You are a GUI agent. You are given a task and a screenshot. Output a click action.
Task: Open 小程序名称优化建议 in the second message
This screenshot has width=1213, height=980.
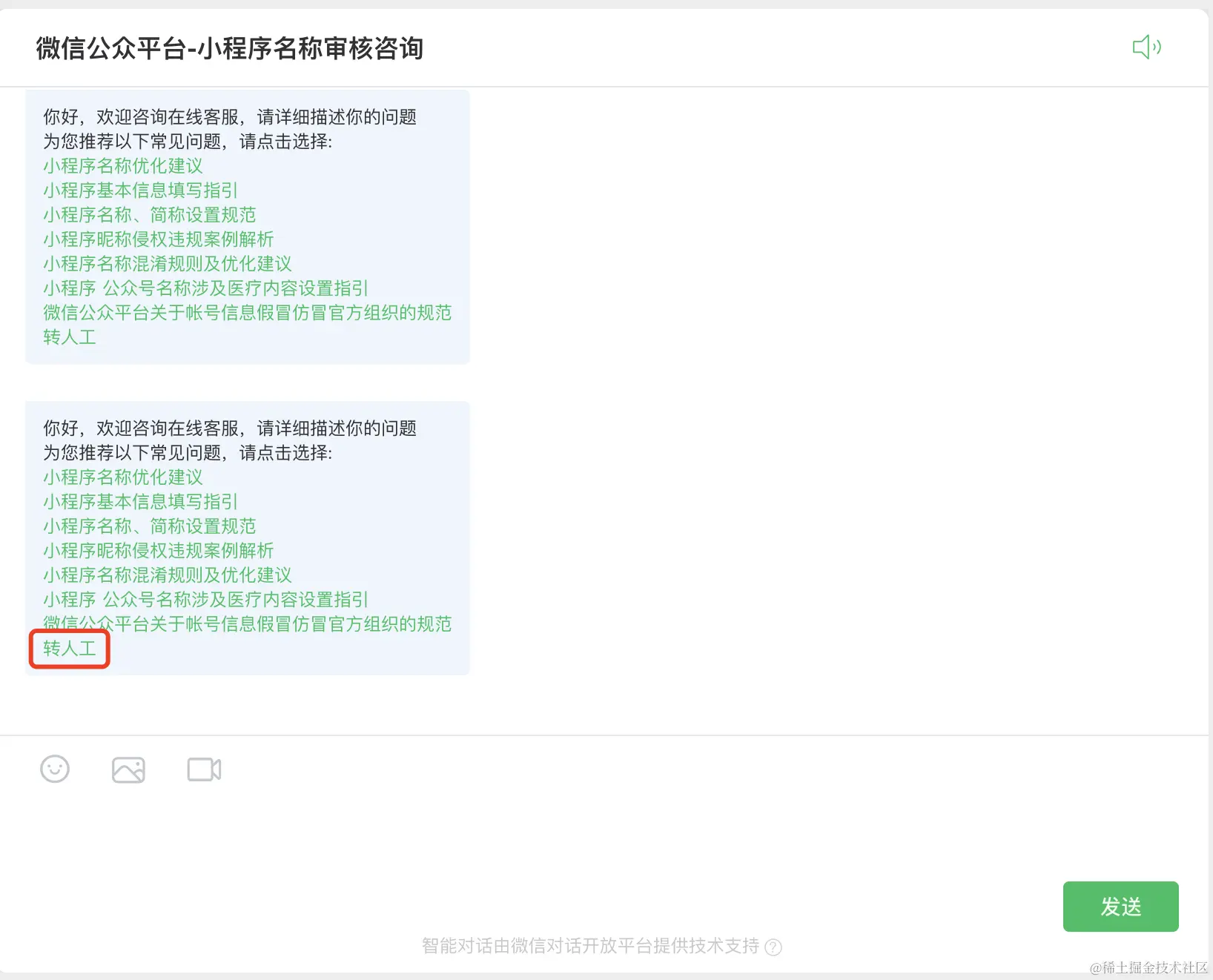123,477
